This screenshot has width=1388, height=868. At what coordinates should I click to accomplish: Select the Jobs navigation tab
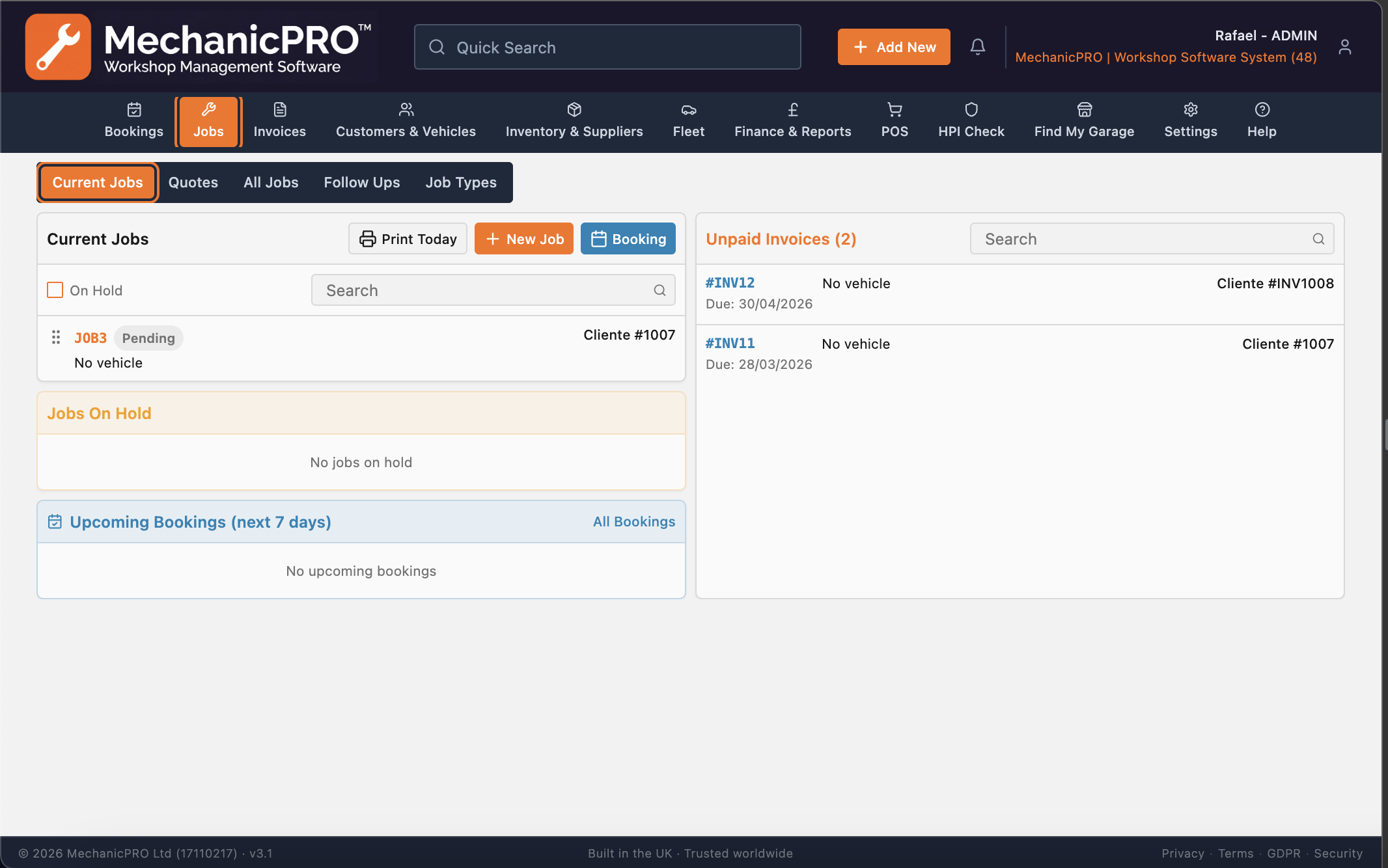coord(208,121)
